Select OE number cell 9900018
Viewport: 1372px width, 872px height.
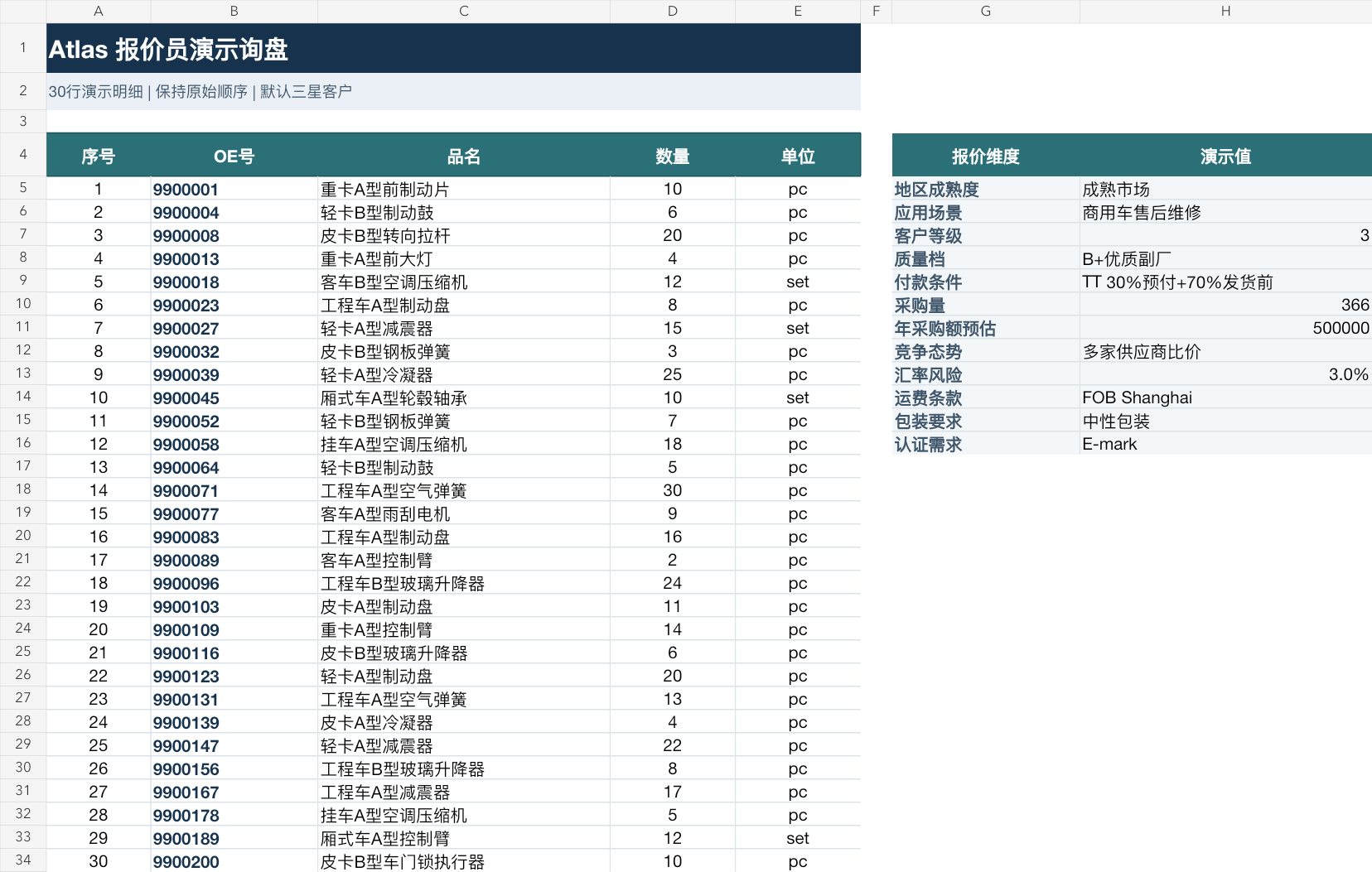click(x=234, y=282)
